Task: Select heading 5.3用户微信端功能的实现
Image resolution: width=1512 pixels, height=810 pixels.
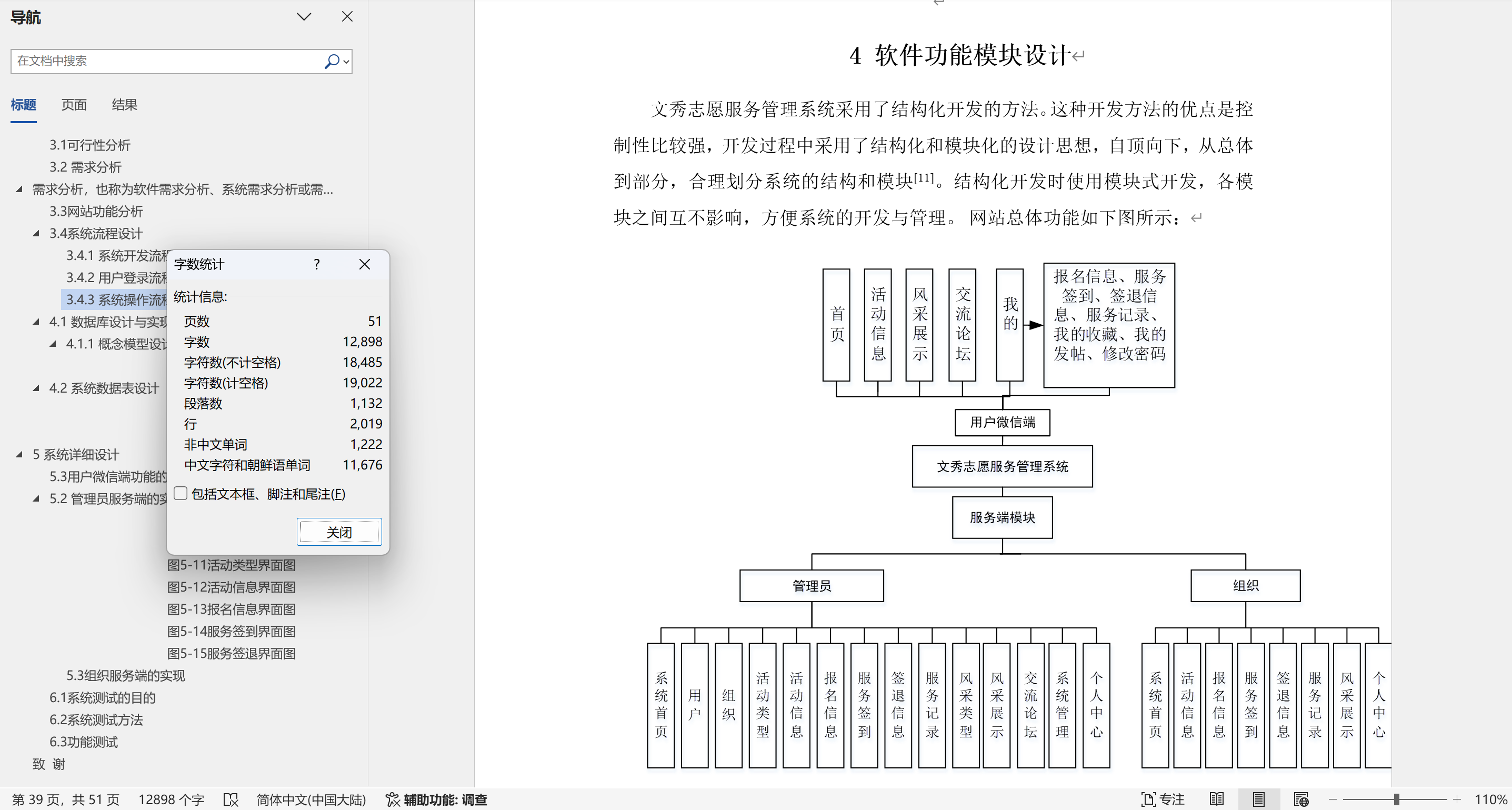Action: pos(108,477)
